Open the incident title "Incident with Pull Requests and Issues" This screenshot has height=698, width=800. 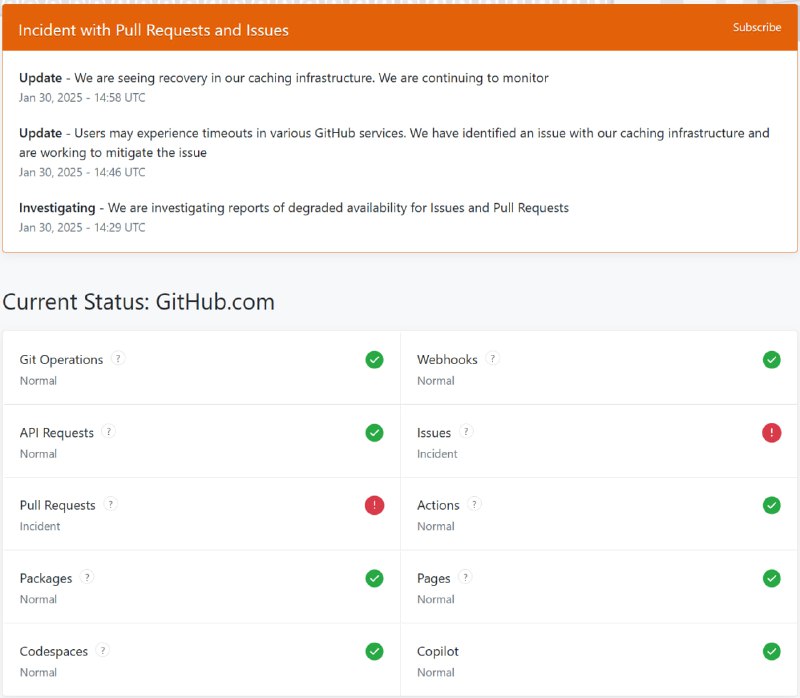coord(154,30)
